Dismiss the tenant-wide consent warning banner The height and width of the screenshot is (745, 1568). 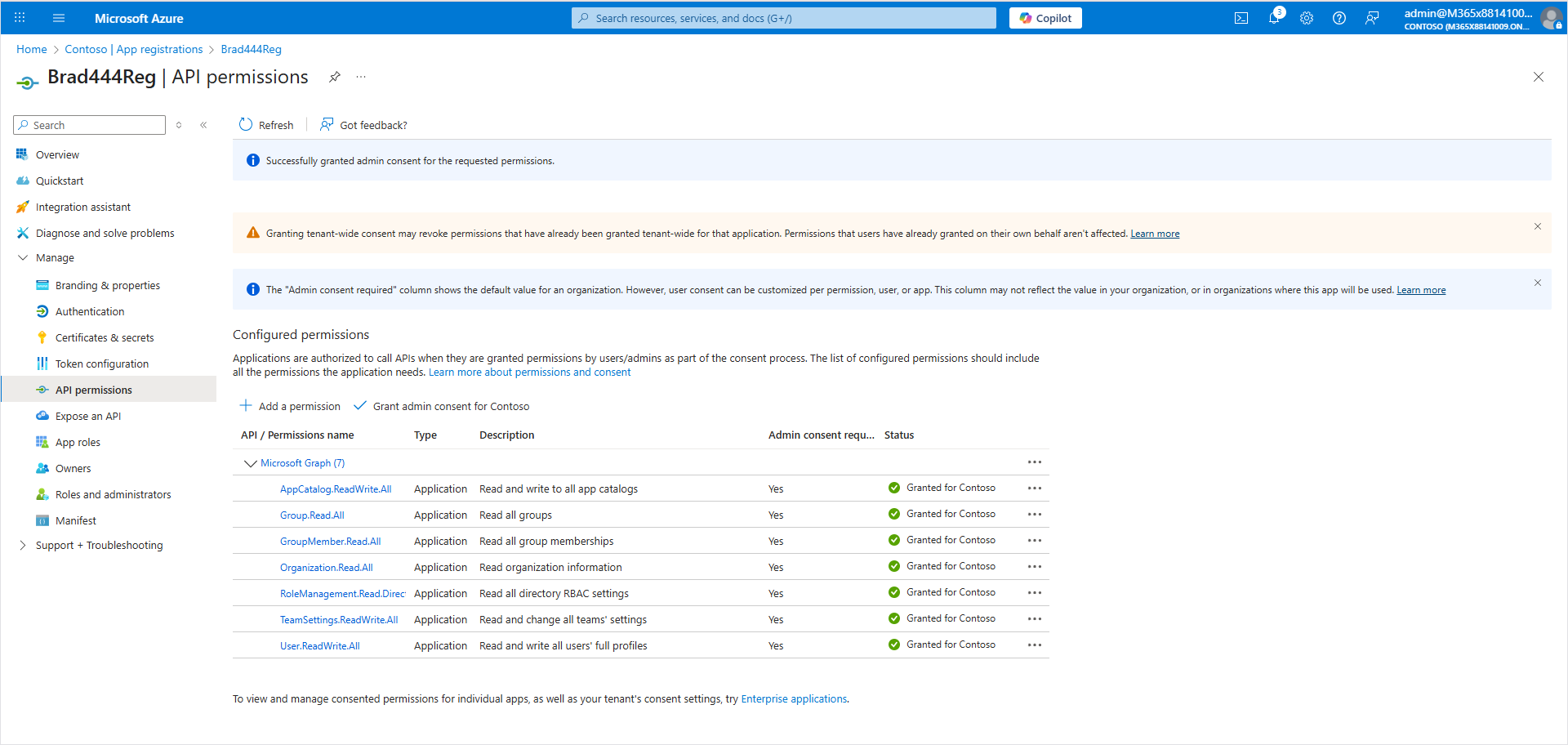click(x=1537, y=226)
